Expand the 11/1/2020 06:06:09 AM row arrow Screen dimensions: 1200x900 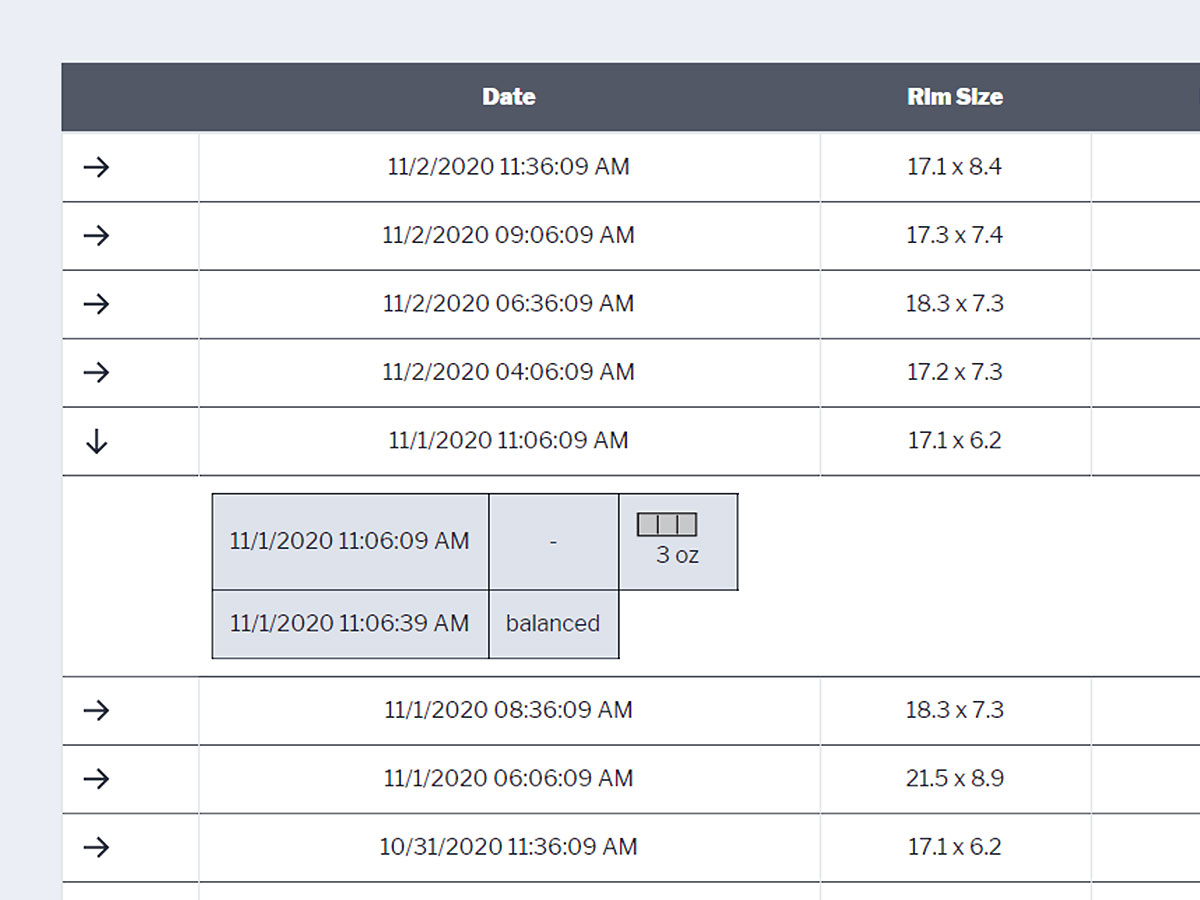[96, 779]
